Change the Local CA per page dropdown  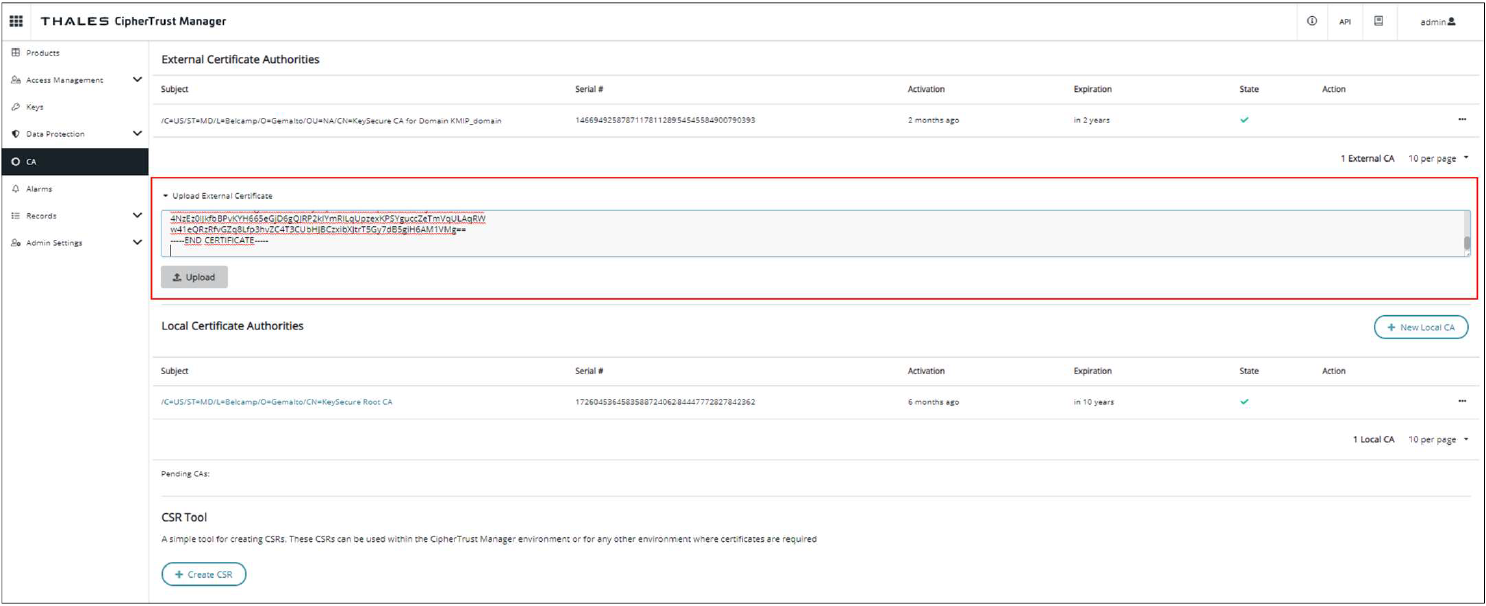1438,440
